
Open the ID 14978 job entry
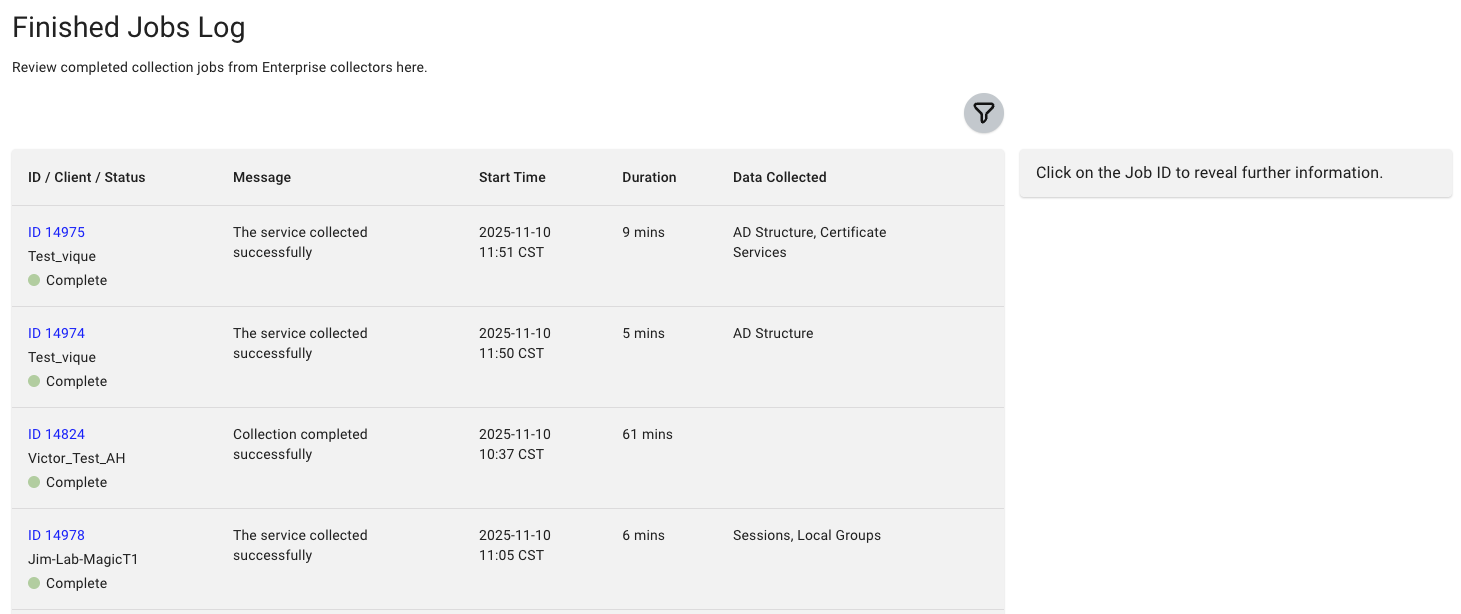click(56, 535)
